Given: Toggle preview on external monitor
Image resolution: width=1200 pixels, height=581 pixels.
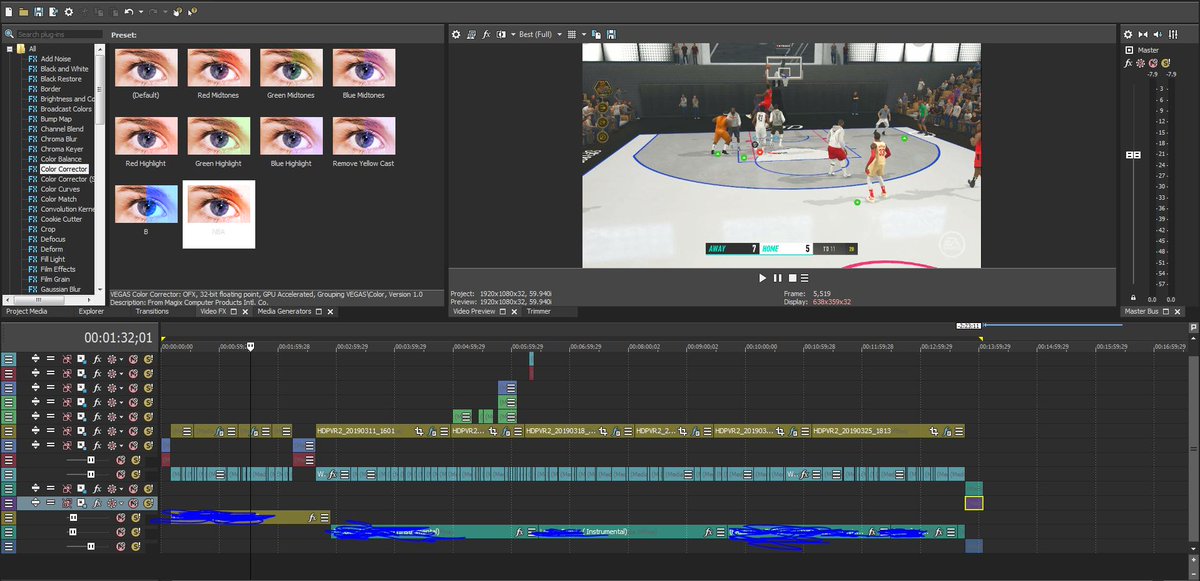Looking at the screenshot, I should click(471, 35).
